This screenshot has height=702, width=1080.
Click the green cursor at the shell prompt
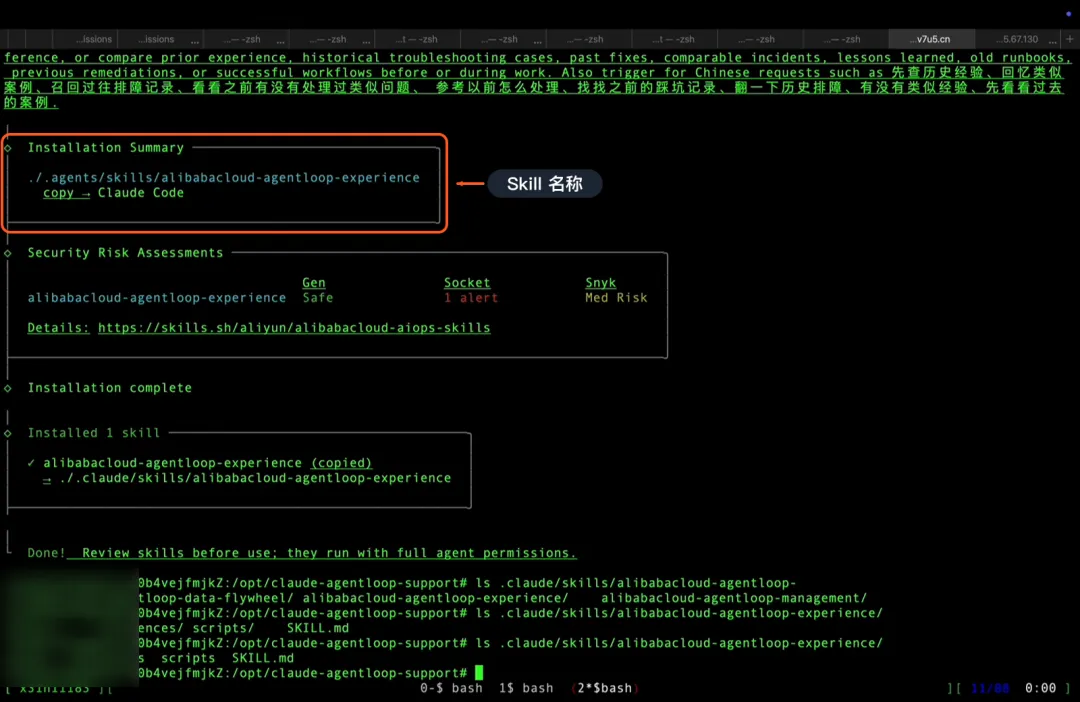click(x=479, y=673)
